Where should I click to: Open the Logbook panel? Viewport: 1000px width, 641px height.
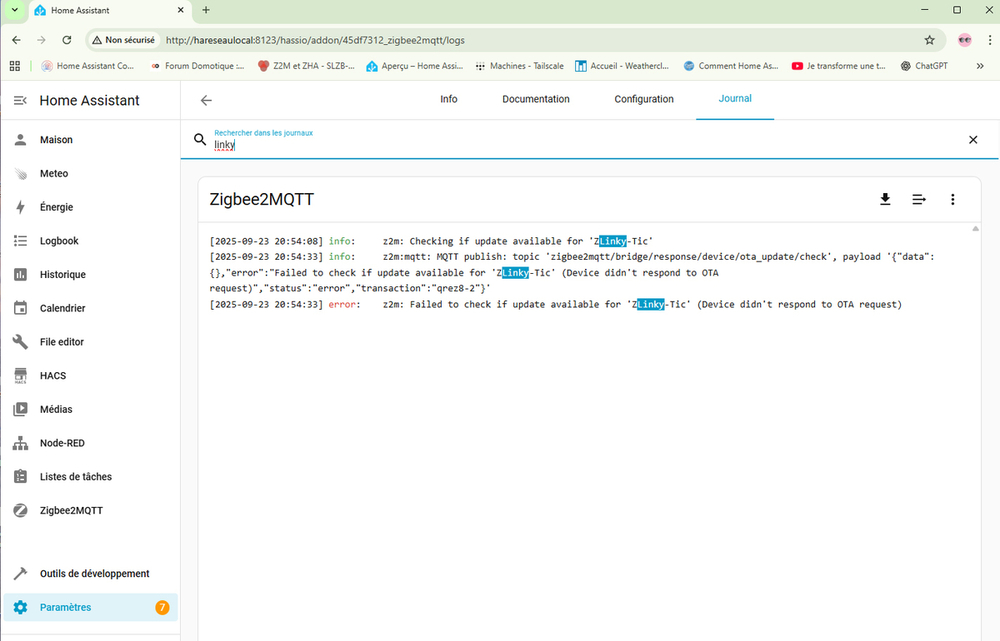coord(91,241)
